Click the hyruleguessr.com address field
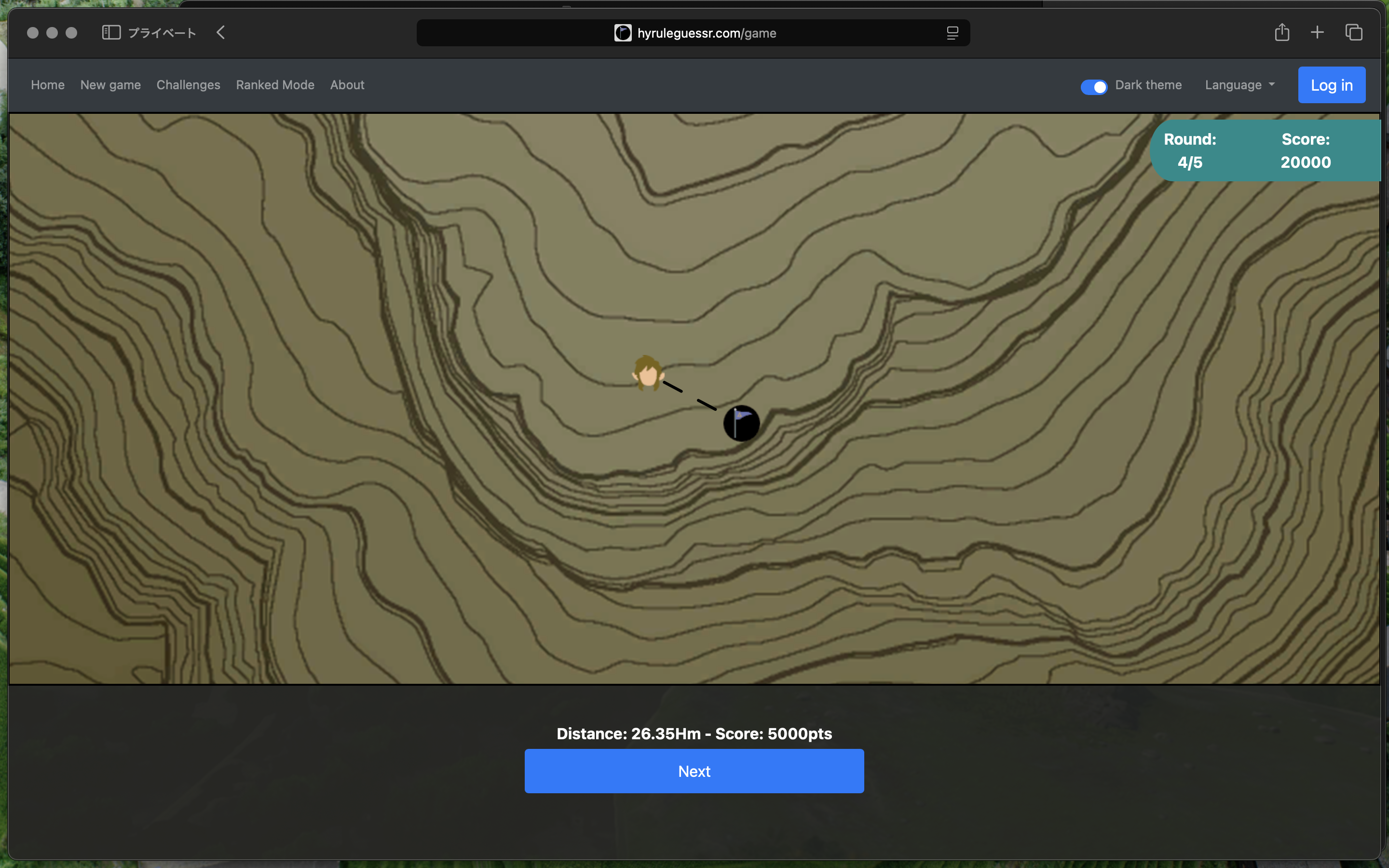 click(706, 33)
